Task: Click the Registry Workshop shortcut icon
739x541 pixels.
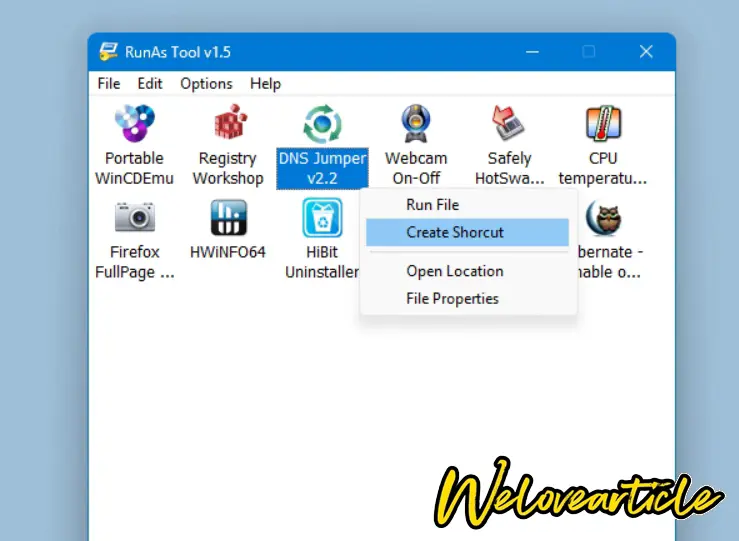Action: [x=228, y=125]
